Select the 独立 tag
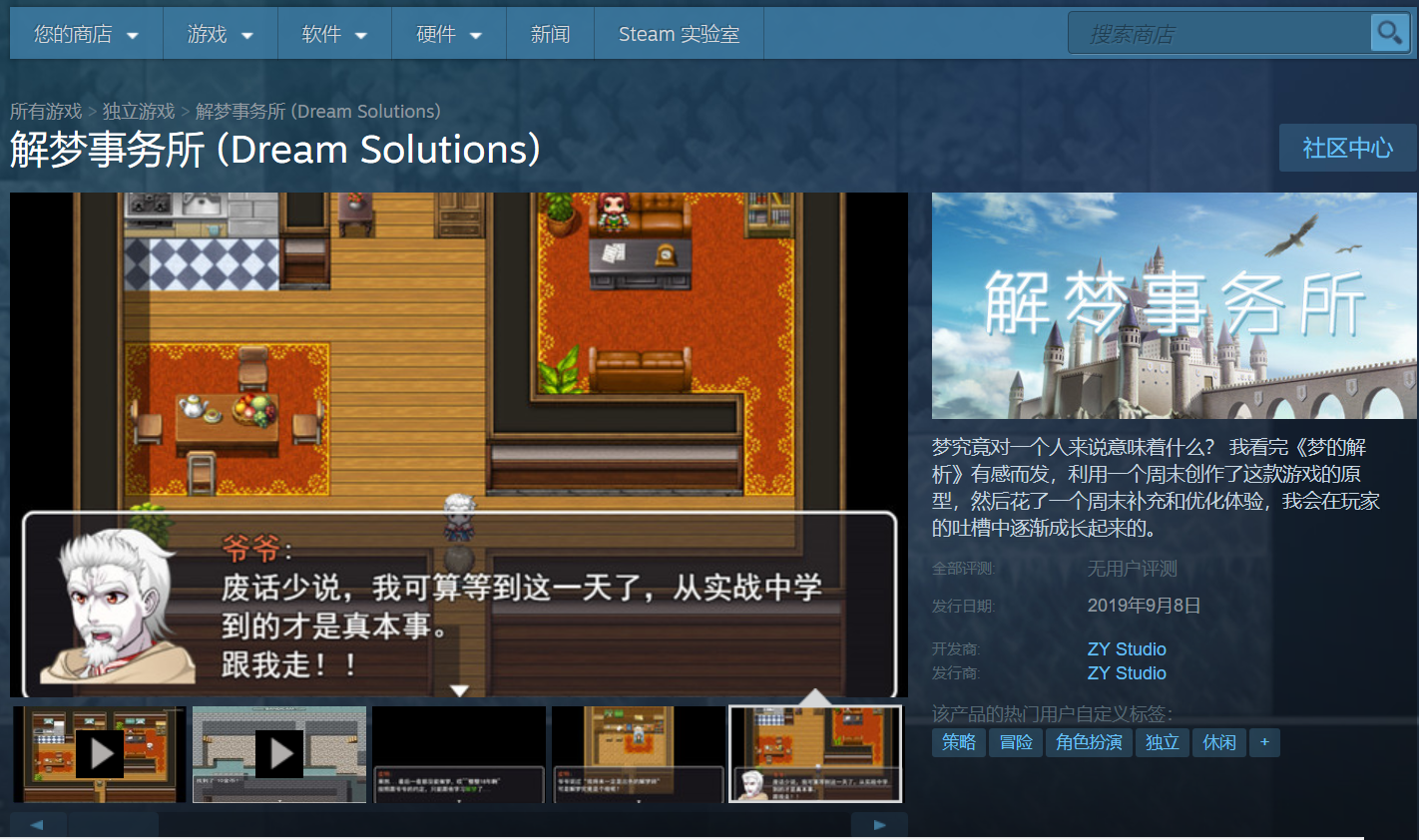 click(x=1163, y=742)
